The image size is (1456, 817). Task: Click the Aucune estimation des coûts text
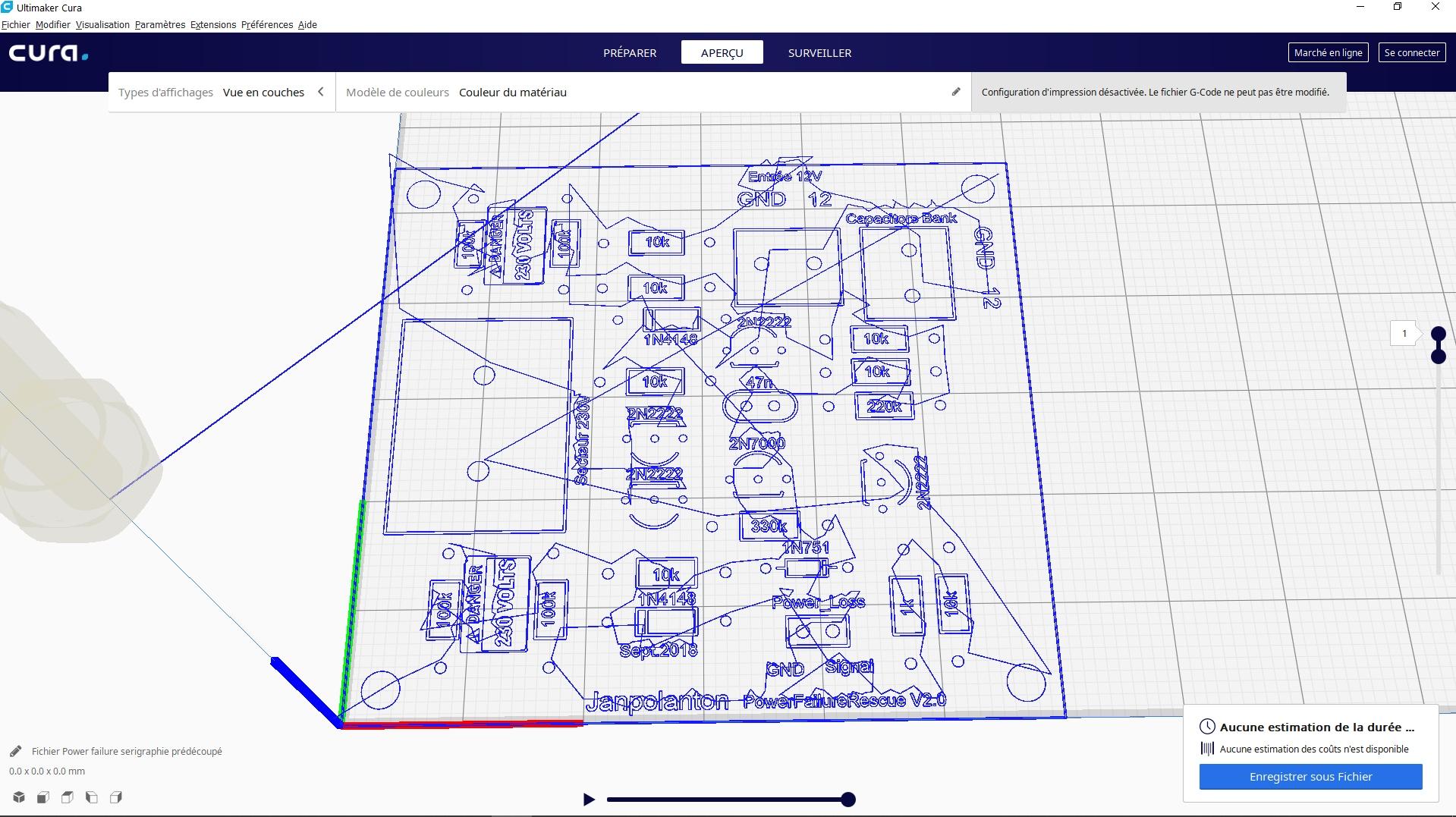[1314, 749]
